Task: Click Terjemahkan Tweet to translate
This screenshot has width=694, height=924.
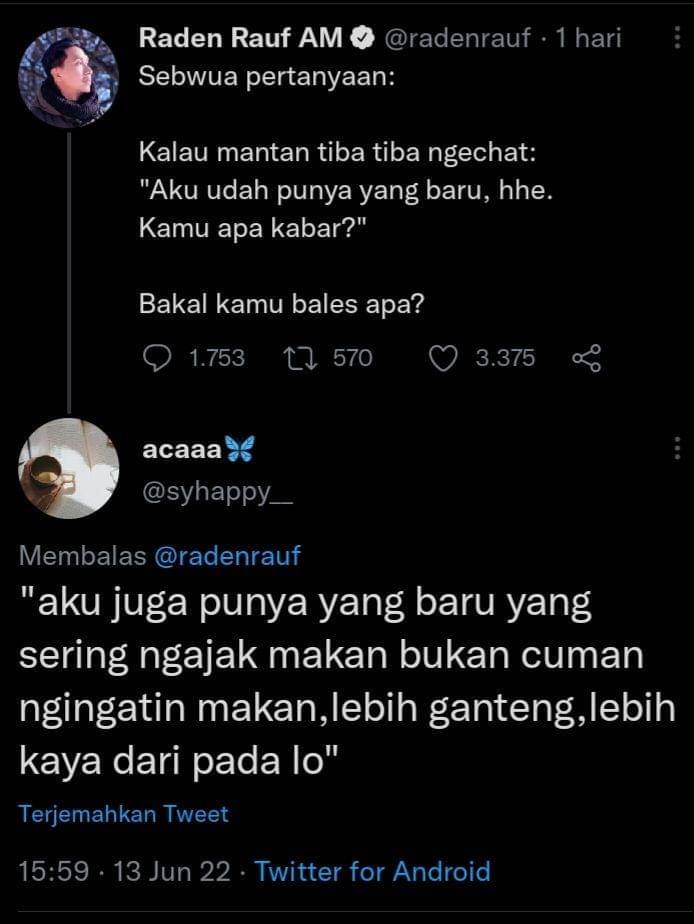Action: (x=124, y=814)
